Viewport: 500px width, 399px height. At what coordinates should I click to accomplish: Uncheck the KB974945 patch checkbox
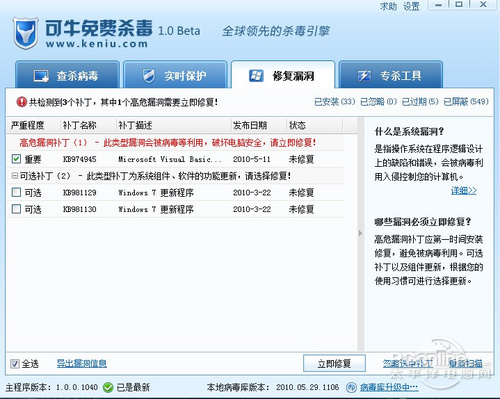(16, 159)
